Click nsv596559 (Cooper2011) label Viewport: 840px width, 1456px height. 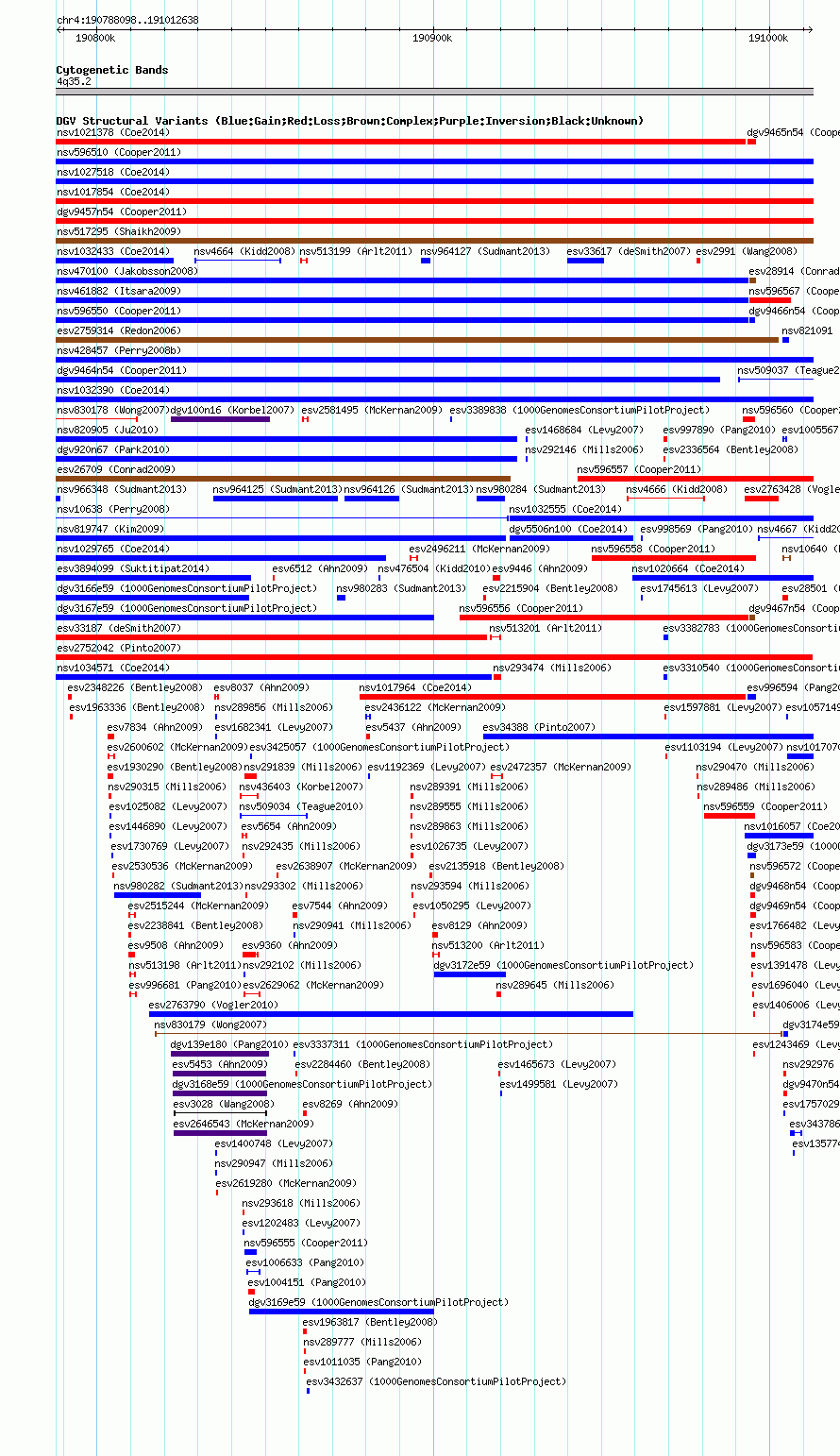pos(765,806)
